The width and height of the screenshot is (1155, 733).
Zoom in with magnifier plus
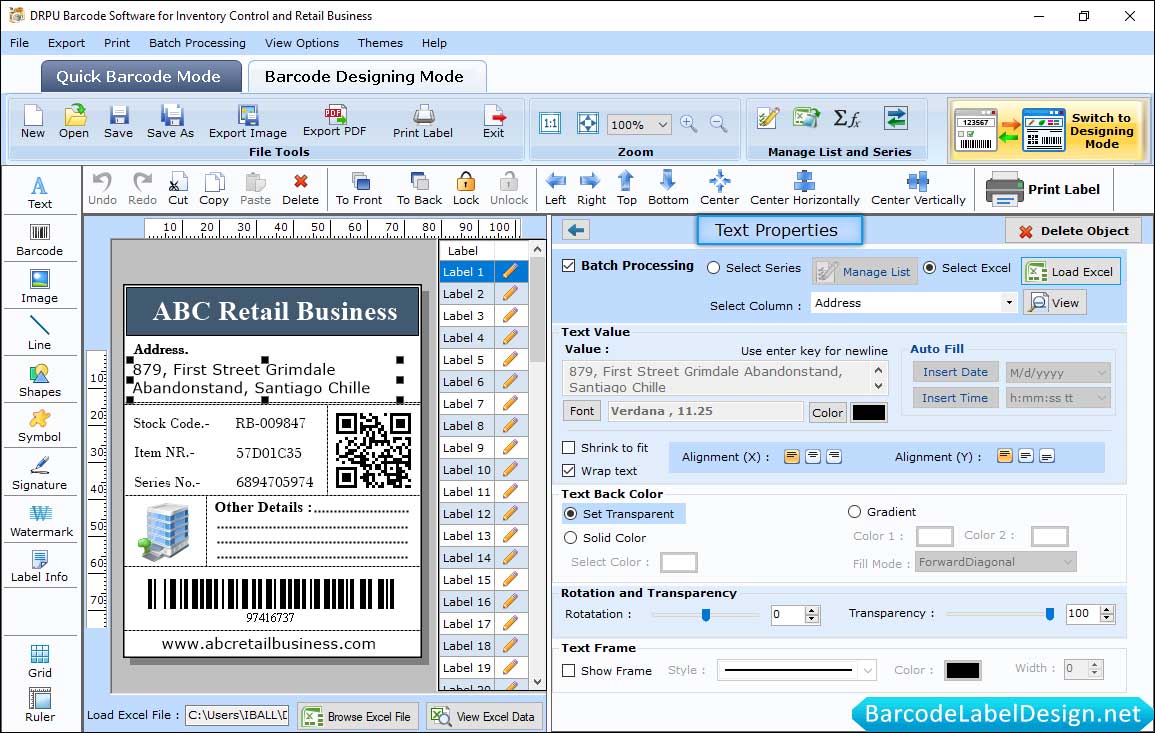(x=689, y=123)
